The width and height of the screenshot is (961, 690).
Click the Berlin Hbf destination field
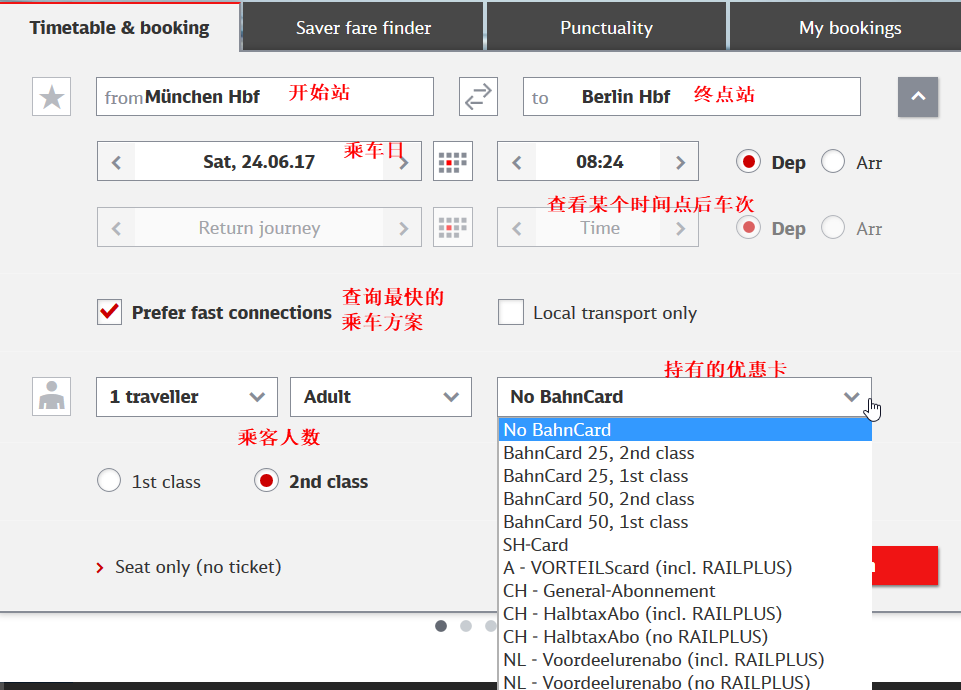tap(691, 97)
